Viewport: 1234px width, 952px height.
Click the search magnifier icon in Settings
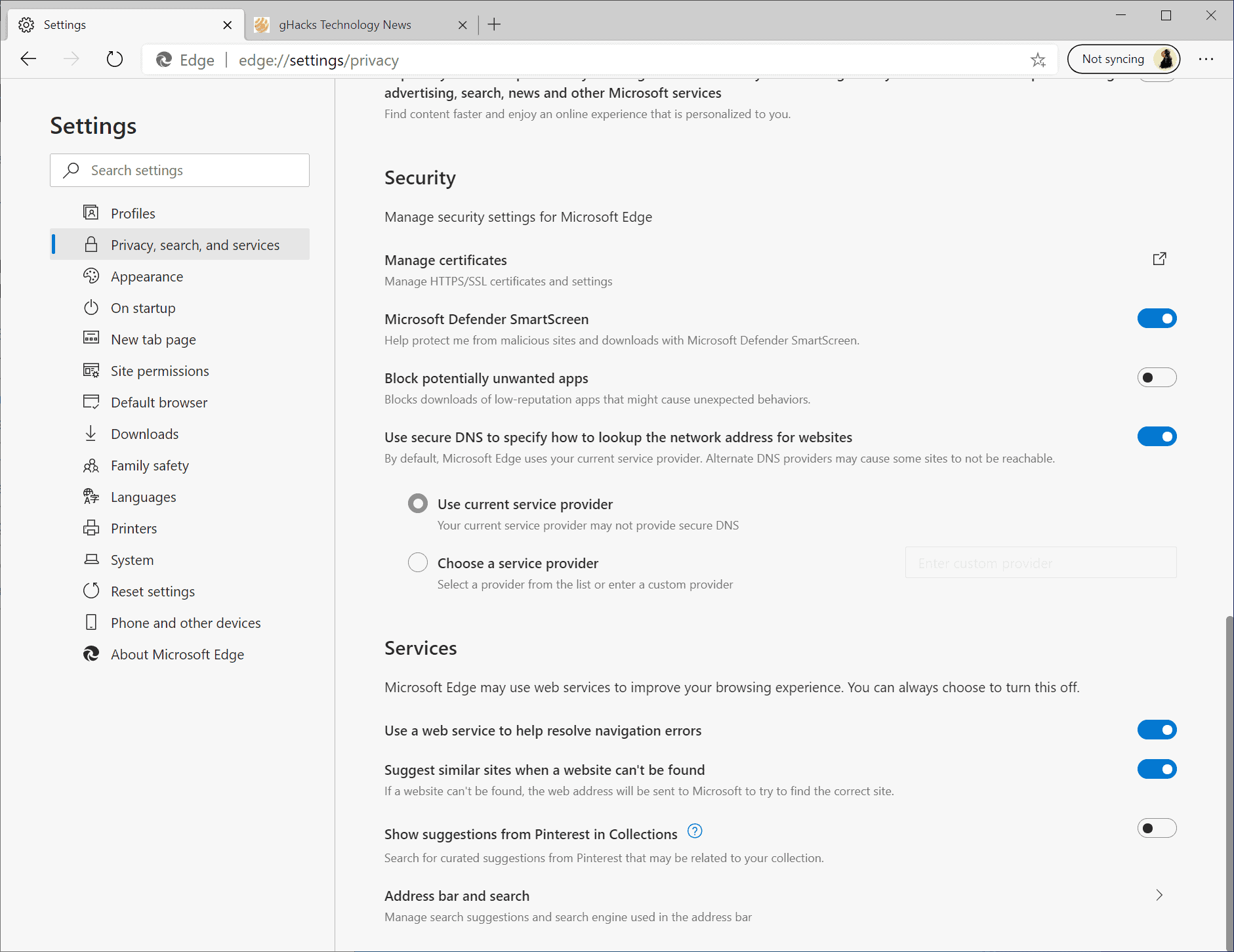[71, 170]
